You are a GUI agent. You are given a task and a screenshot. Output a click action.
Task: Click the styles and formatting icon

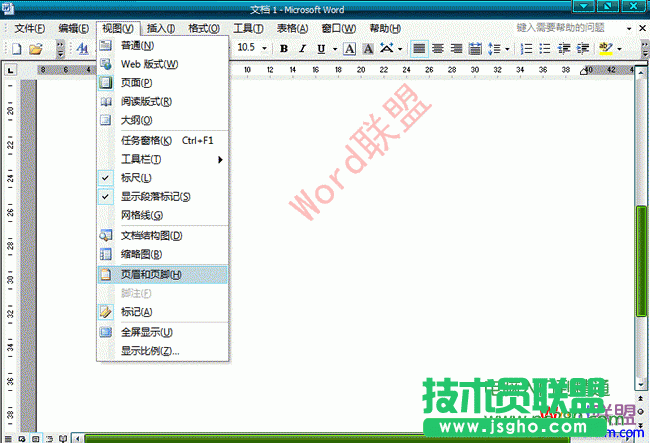point(82,49)
